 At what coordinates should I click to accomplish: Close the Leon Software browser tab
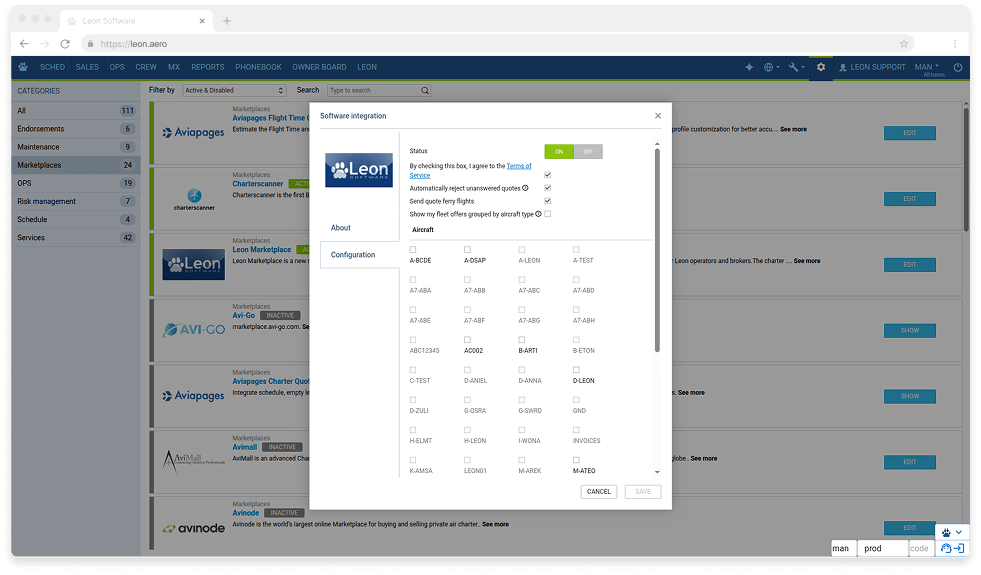pos(202,21)
